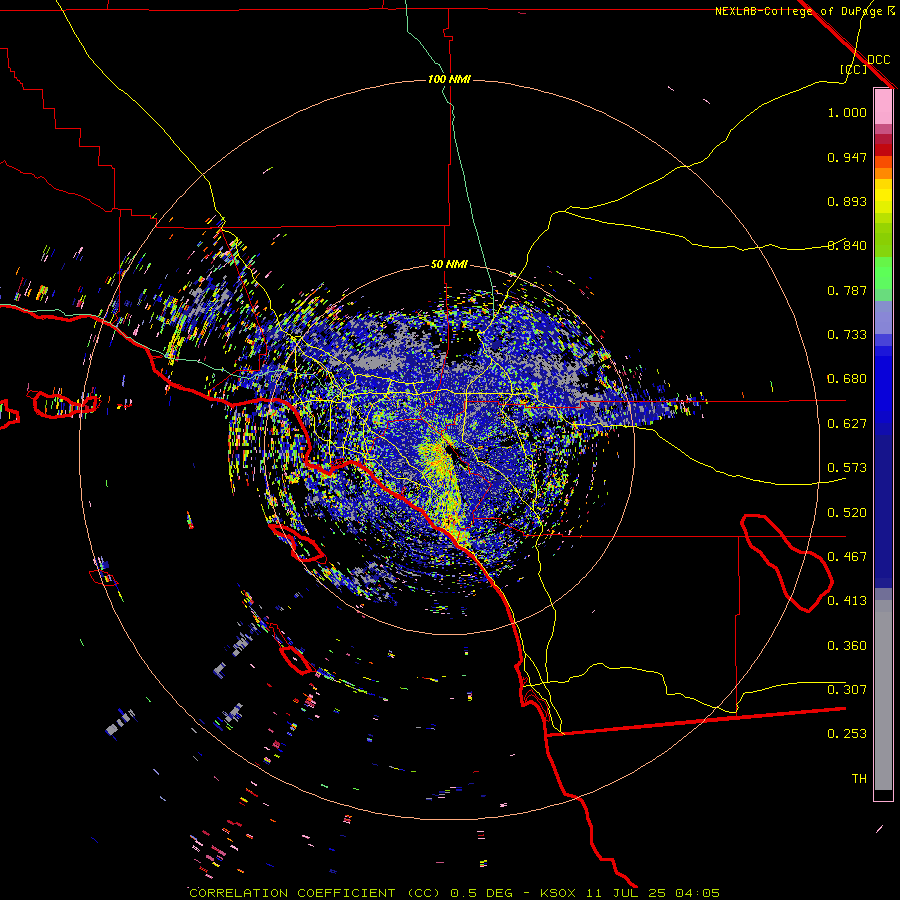Select the 0.840 value on the color scale
This screenshot has width=900, height=900.
[847, 246]
